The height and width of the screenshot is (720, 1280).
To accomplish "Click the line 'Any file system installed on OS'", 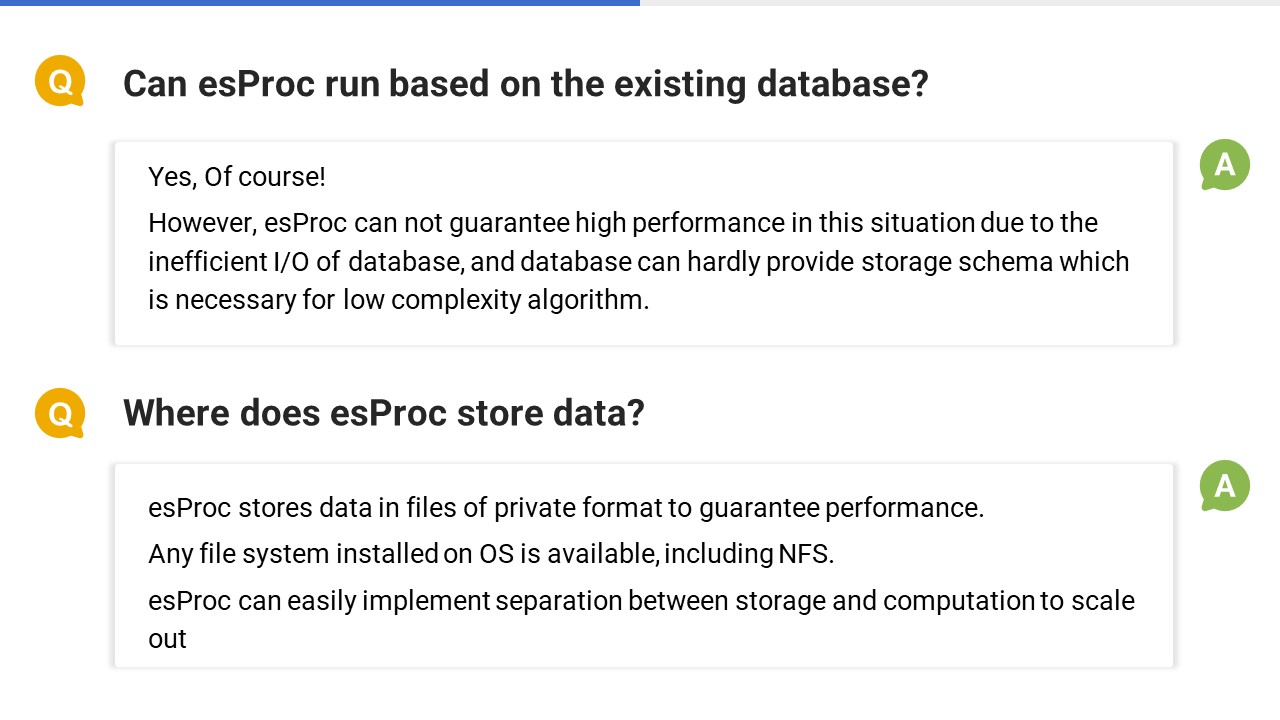I will [490, 553].
